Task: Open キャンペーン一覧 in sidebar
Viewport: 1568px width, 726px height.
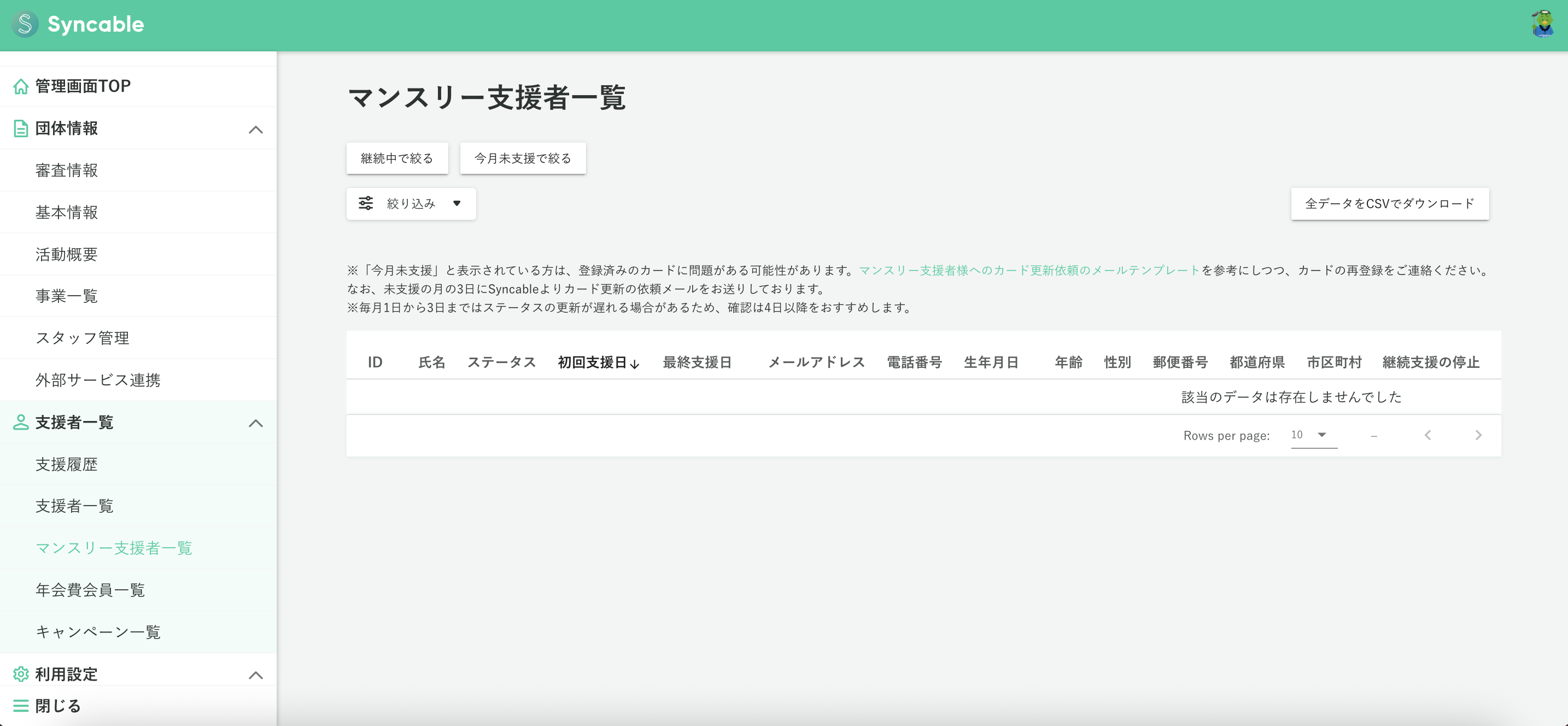Action: point(98,631)
